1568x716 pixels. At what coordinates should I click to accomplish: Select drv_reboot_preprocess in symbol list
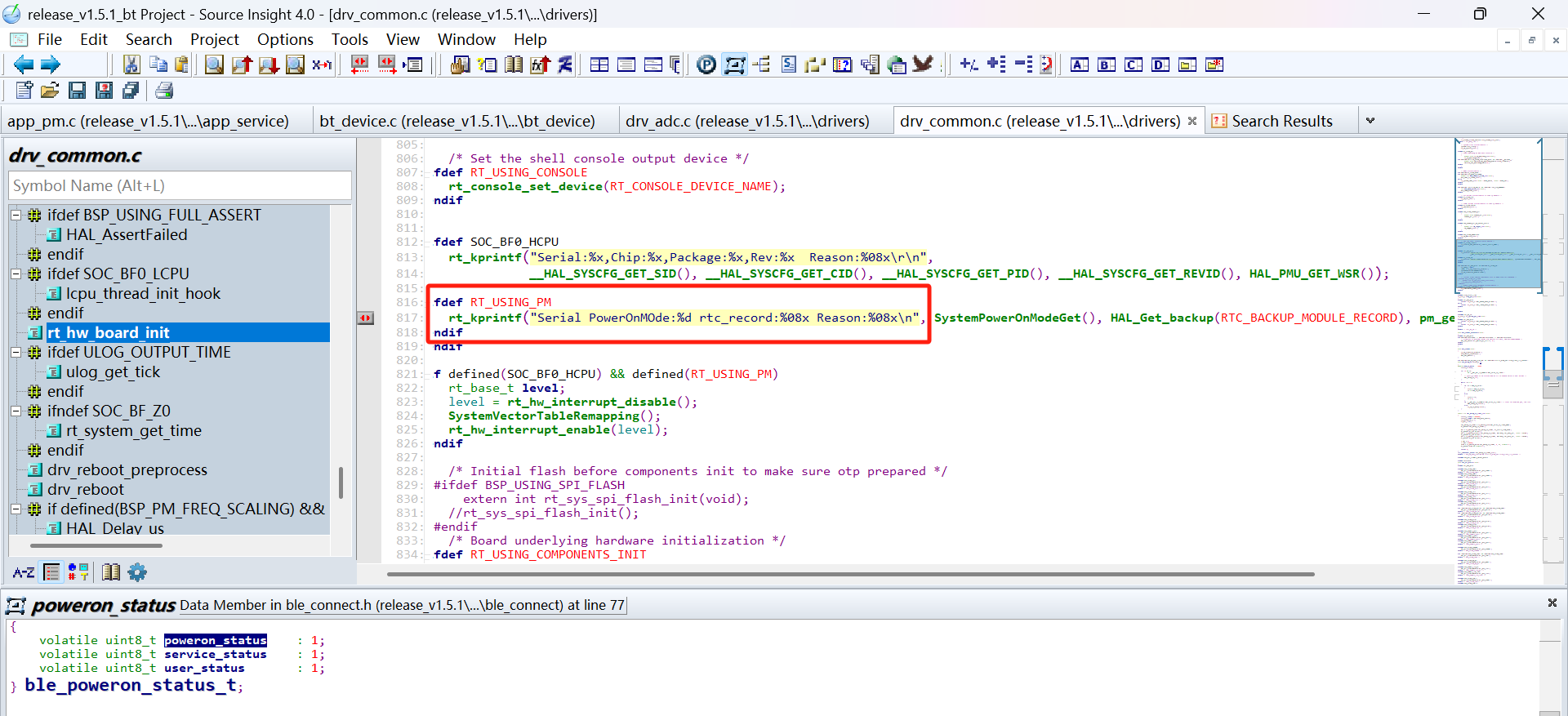127,469
